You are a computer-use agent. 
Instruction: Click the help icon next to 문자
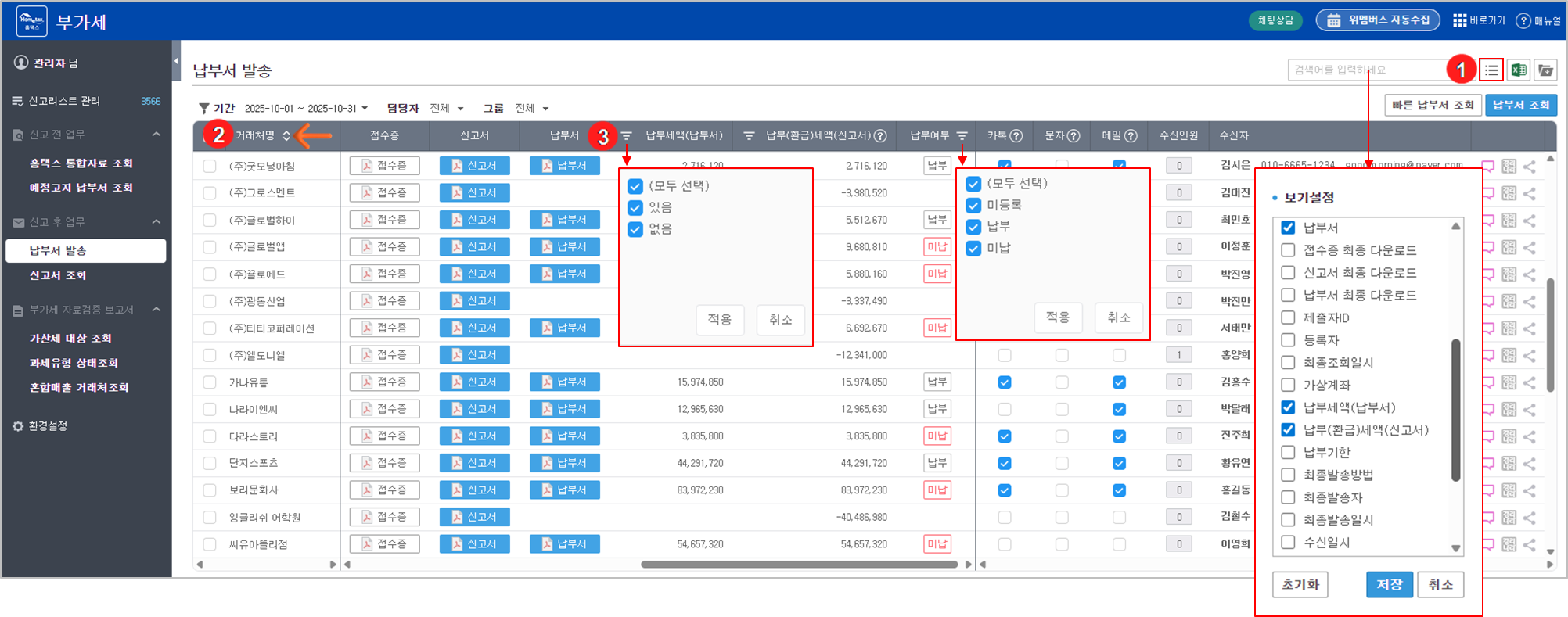(x=1074, y=136)
